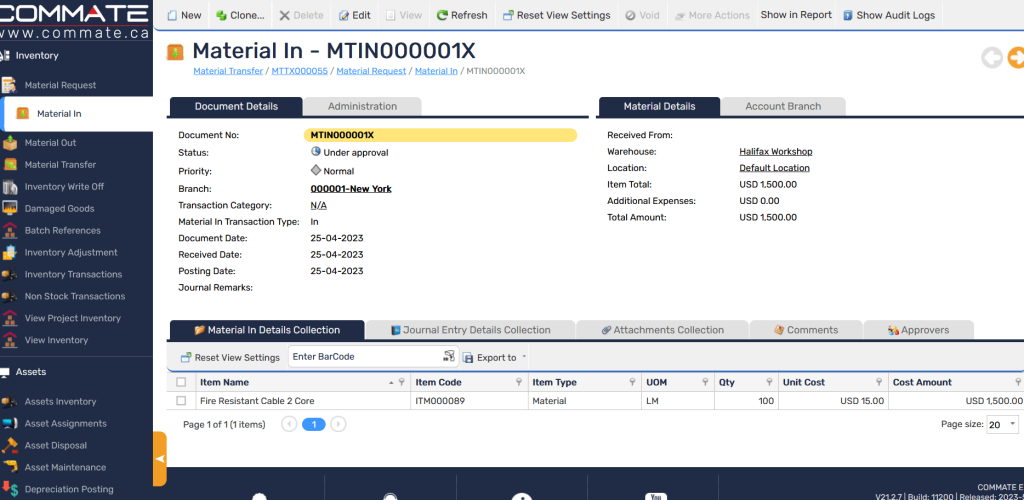This screenshot has height=500, width=1024.
Task: Click the Refresh toolbar icon
Action: (442, 16)
